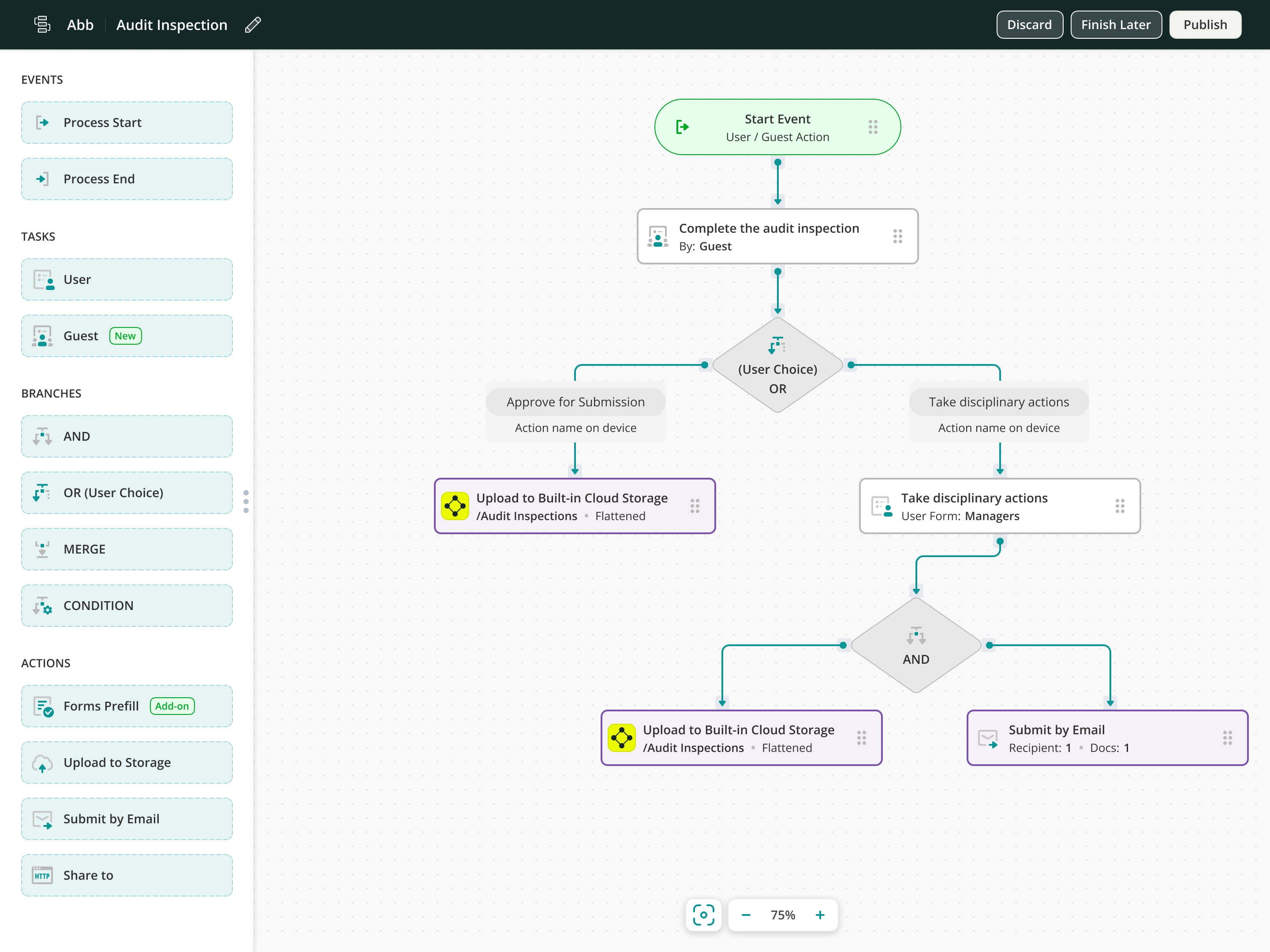Image resolution: width=1270 pixels, height=952 pixels.
Task: Click the grip dots on Take disciplinary actions node
Action: click(1119, 506)
